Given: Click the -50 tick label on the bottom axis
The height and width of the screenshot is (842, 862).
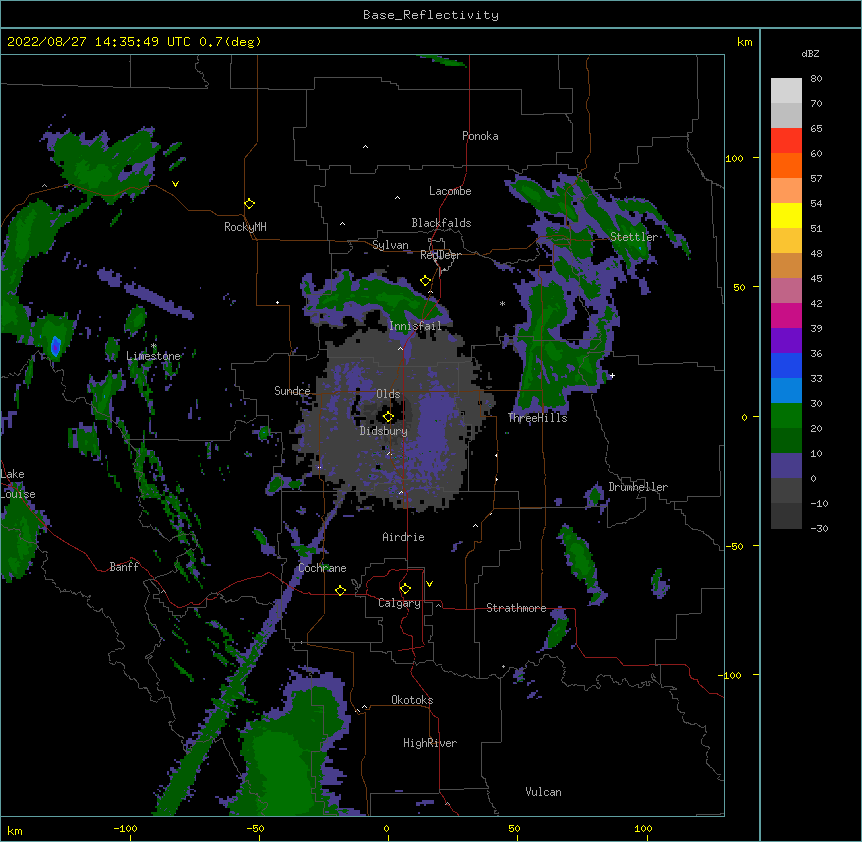Looking at the screenshot, I should click(255, 828).
